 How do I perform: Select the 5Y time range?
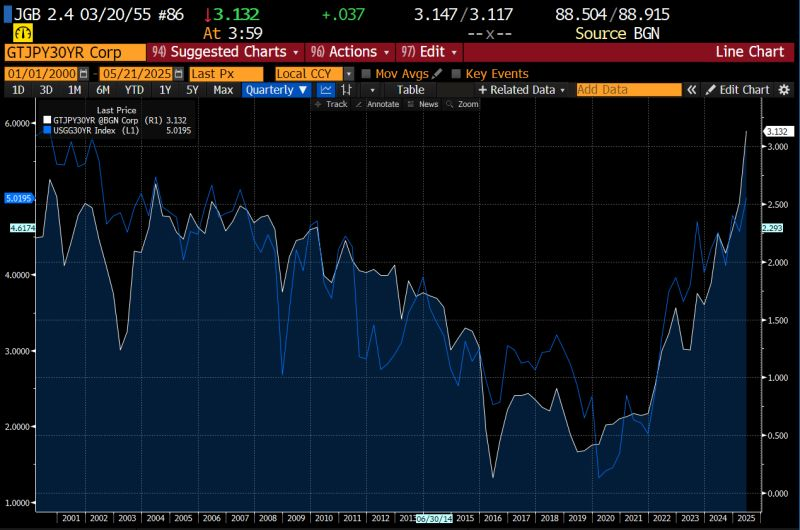[x=192, y=90]
